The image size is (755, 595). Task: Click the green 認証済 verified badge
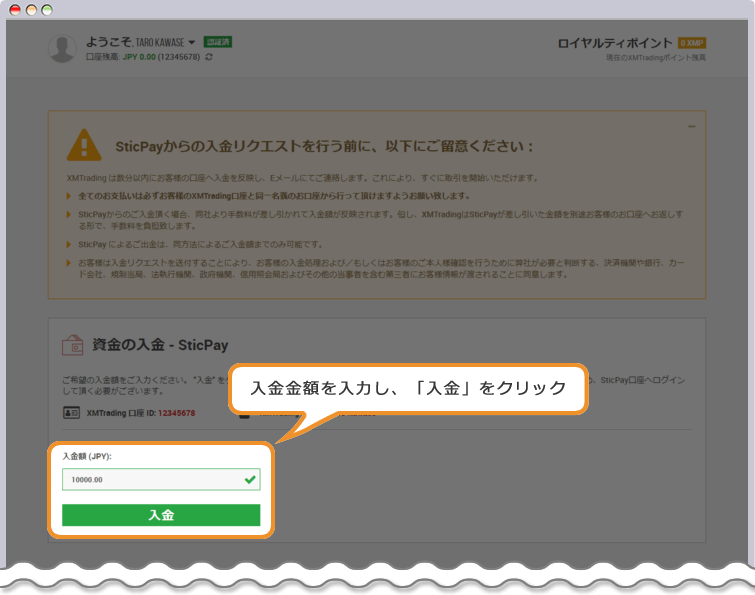(218, 42)
